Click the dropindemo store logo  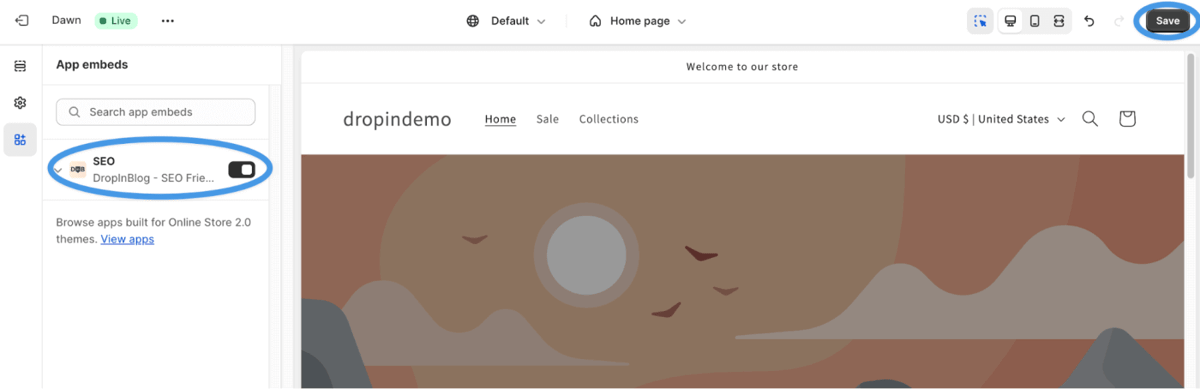tap(397, 119)
